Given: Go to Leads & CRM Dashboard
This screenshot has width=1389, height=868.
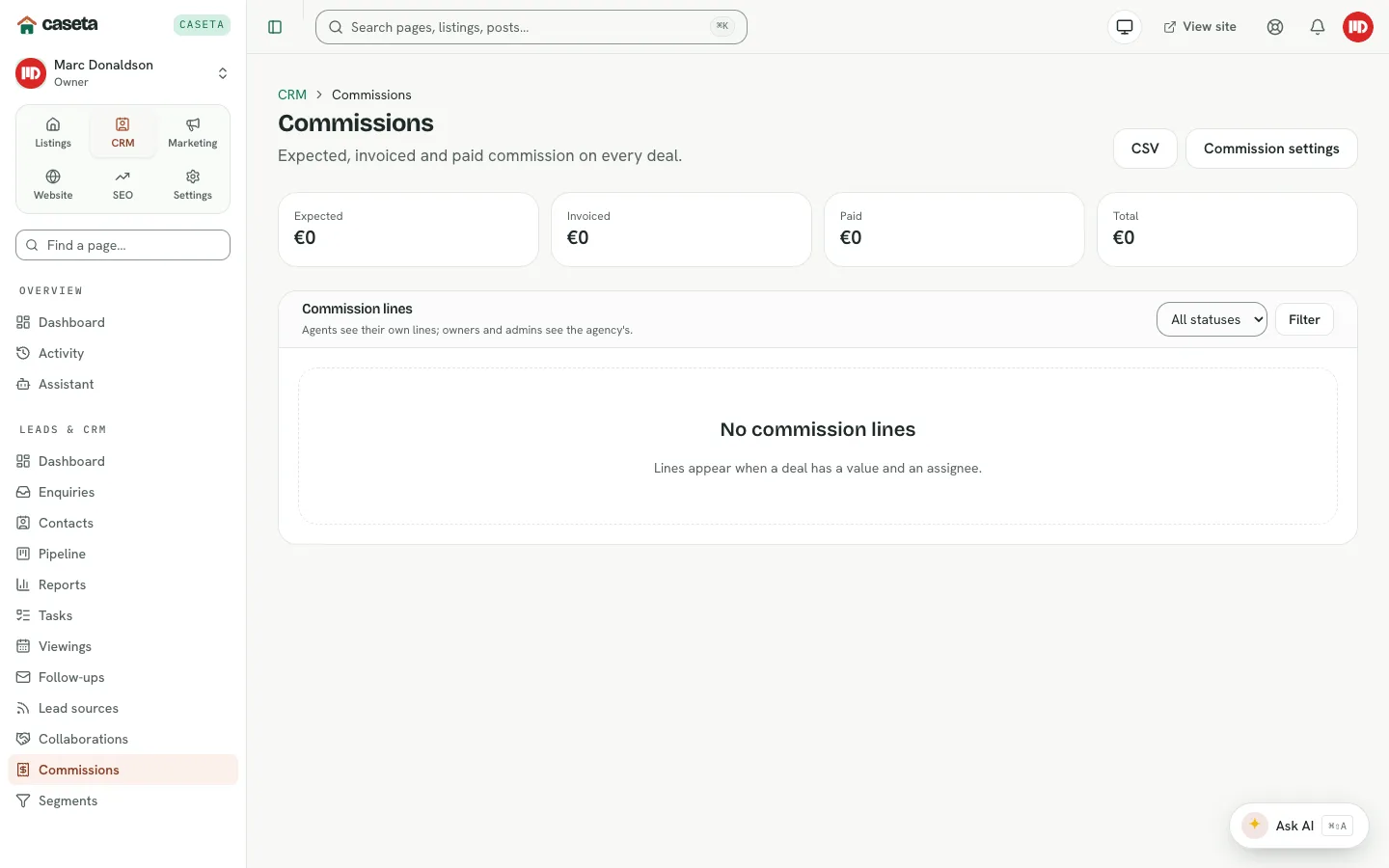Looking at the screenshot, I should tap(123, 461).
